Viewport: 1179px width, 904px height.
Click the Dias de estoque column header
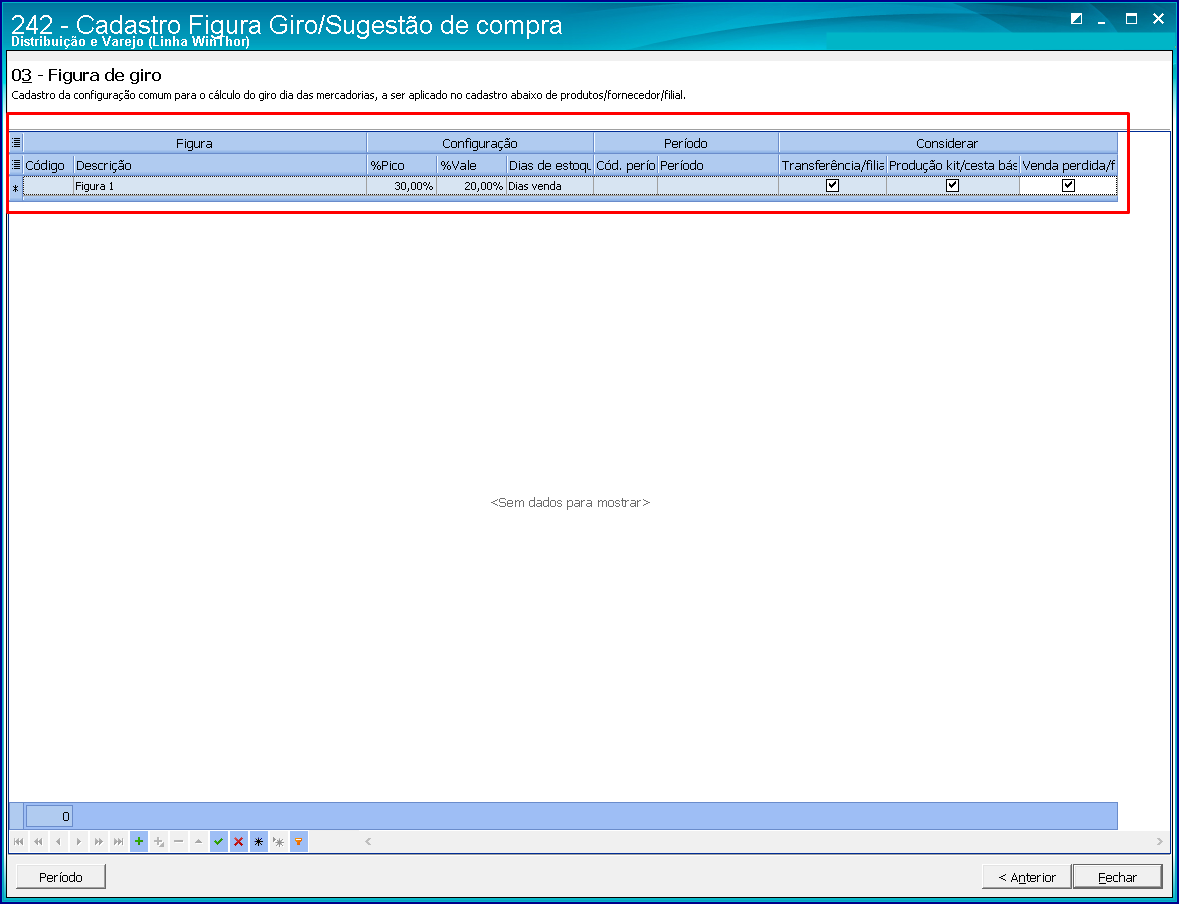[x=550, y=165]
